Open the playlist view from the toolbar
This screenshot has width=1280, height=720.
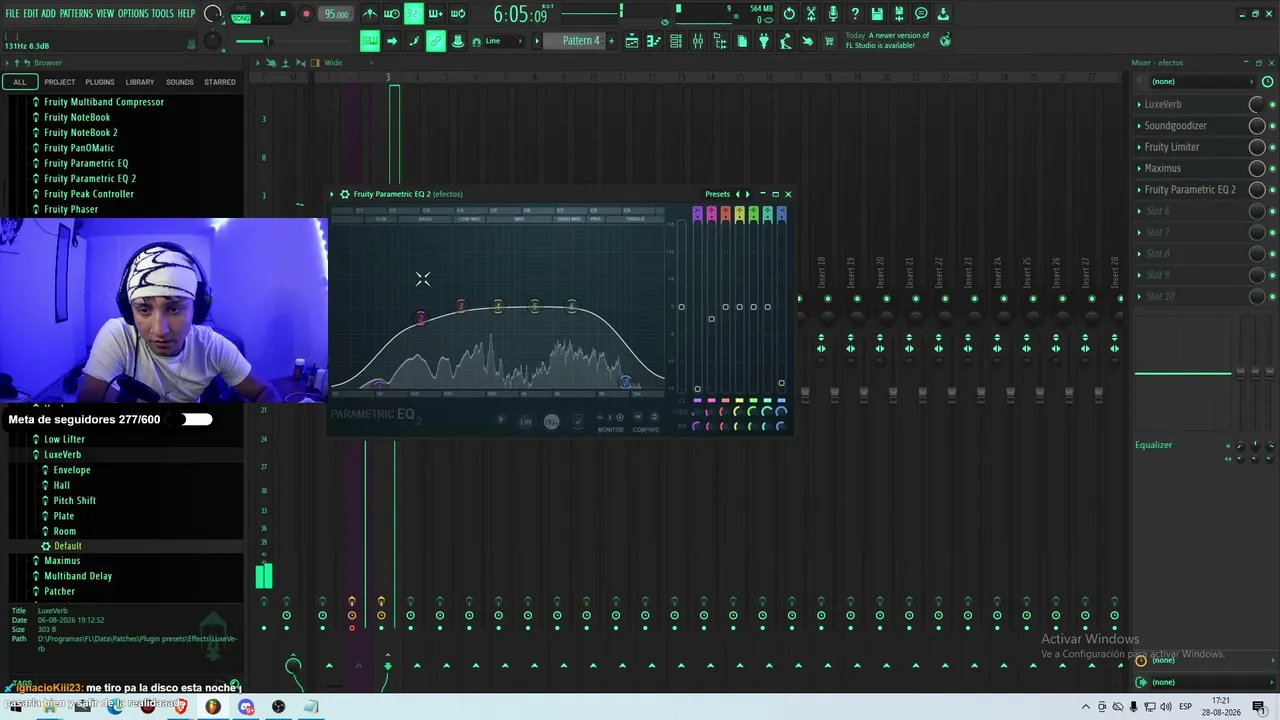tap(632, 41)
